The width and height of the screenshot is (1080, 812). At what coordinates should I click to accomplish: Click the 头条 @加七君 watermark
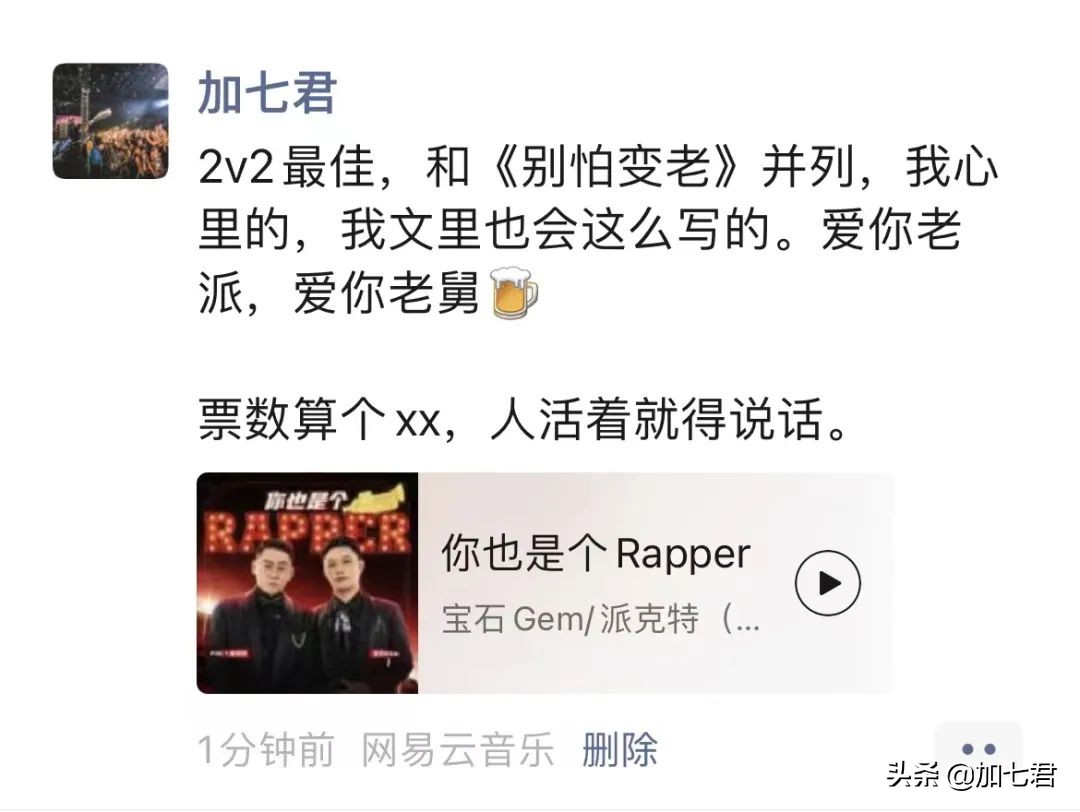pos(972,775)
